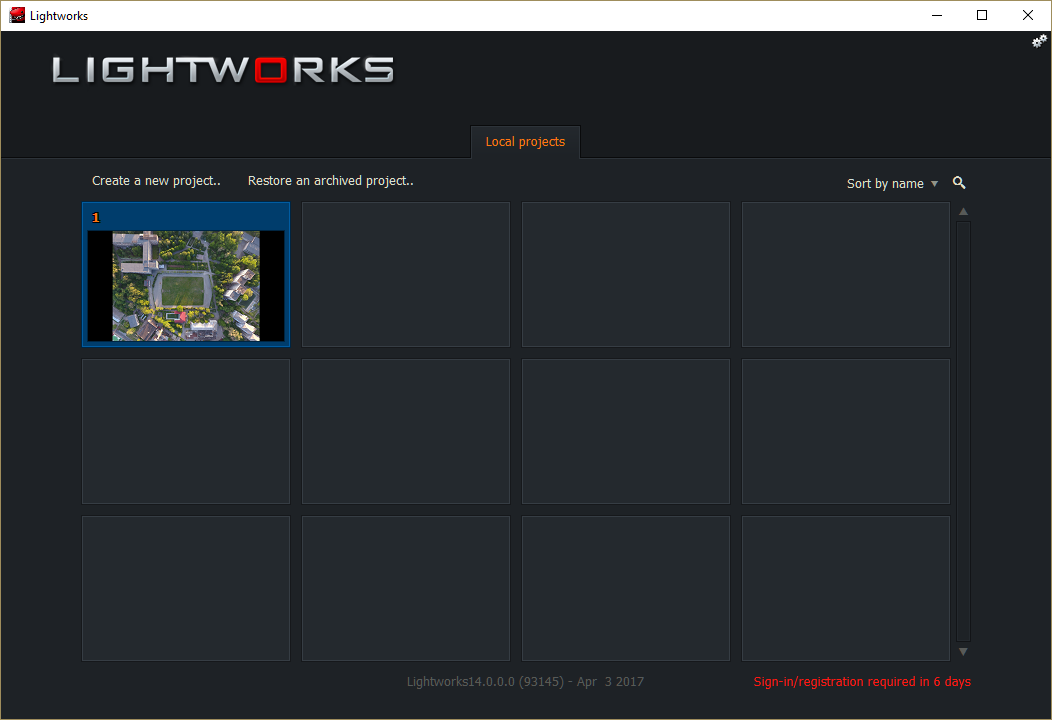Close the Lightworks window
1052x720 pixels.
click(1027, 15)
